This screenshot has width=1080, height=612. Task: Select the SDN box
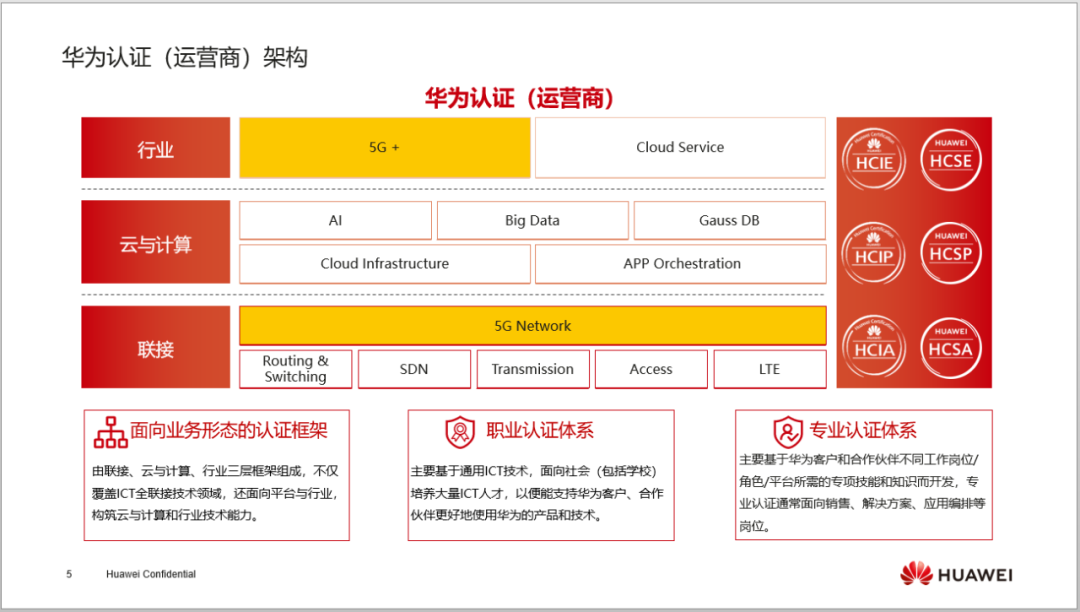tap(414, 369)
